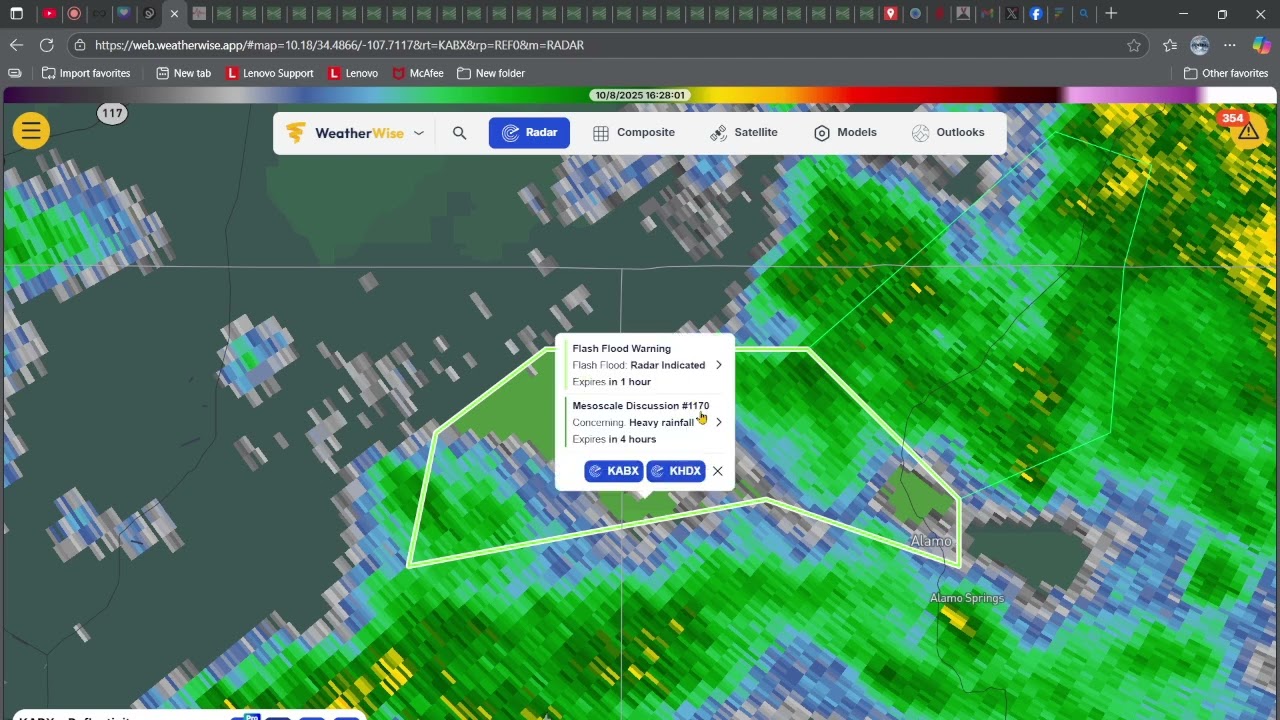Open the favorites list icon

click(x=1170, y=45)
